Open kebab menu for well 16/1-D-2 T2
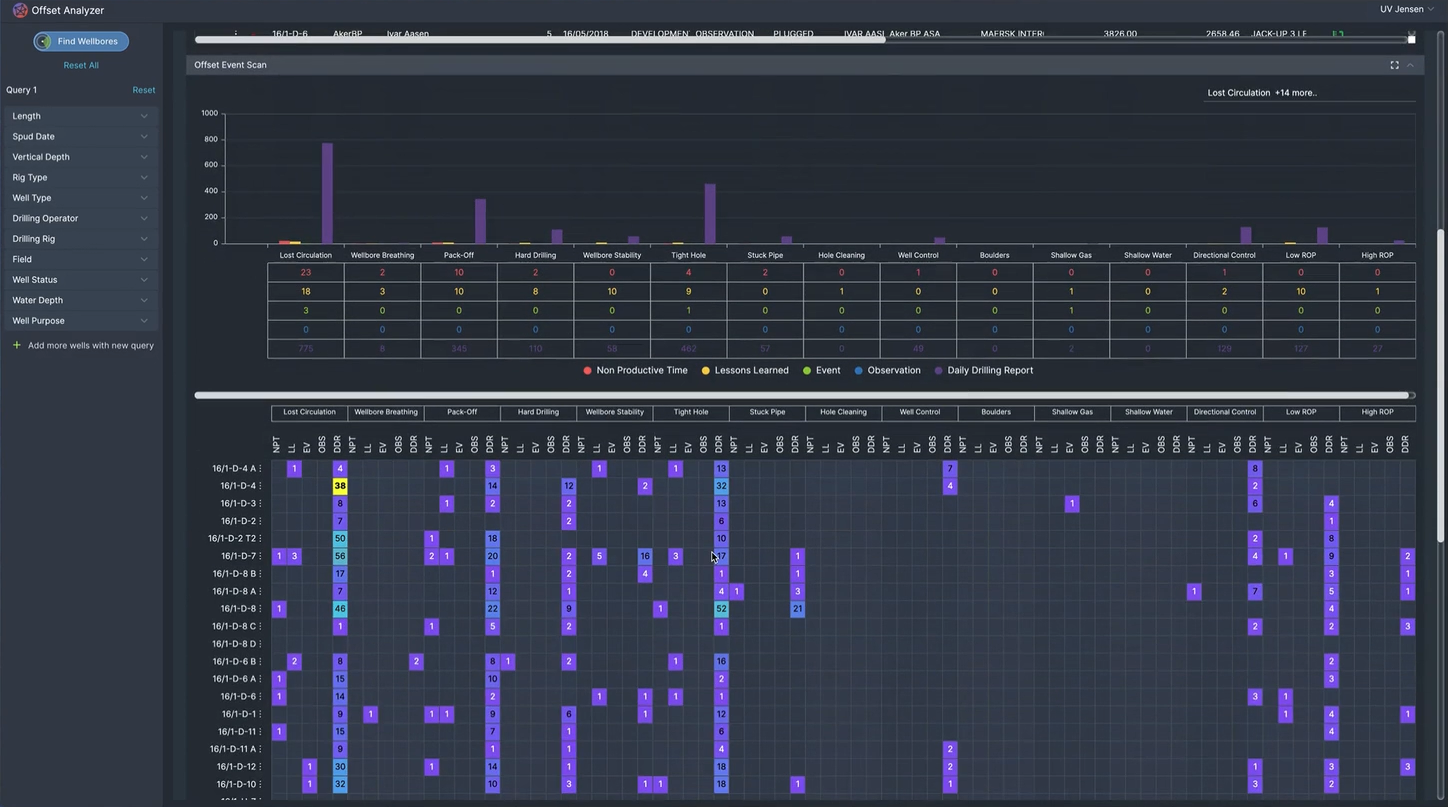 tap(261, 538)
